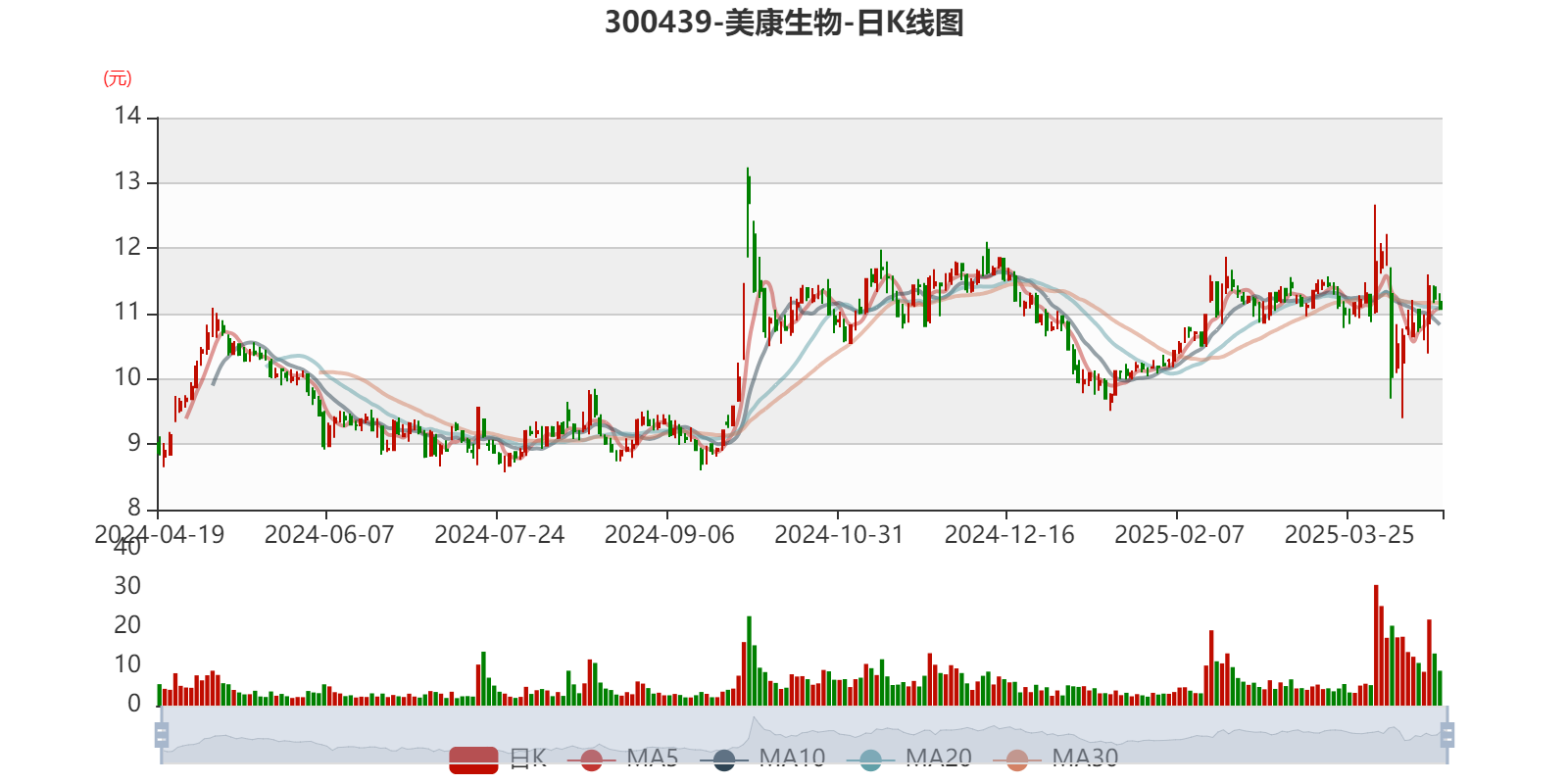Click the 2024-07-24 date axis label
Screen dimensions: 1568x784
500,535
